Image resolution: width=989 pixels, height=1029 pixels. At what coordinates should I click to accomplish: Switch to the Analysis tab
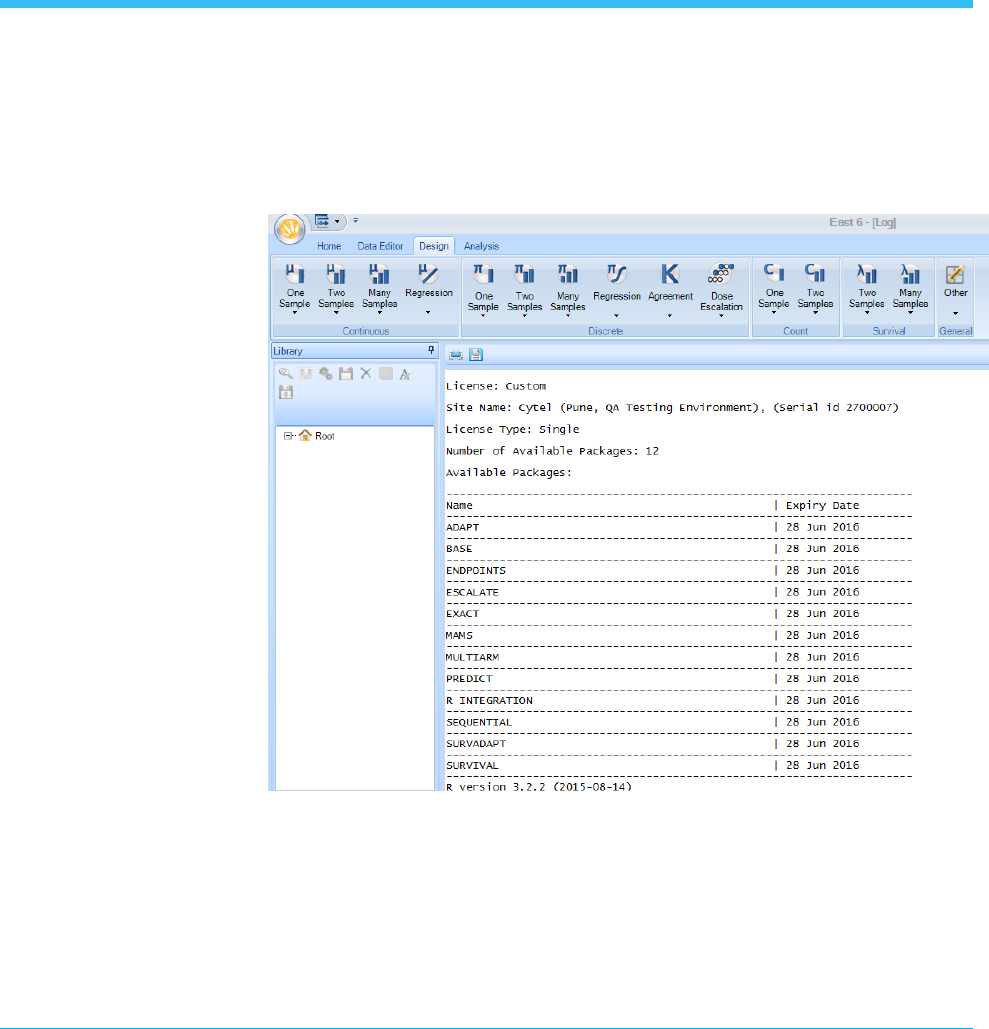pyautogui.click(x=481, y=246)
